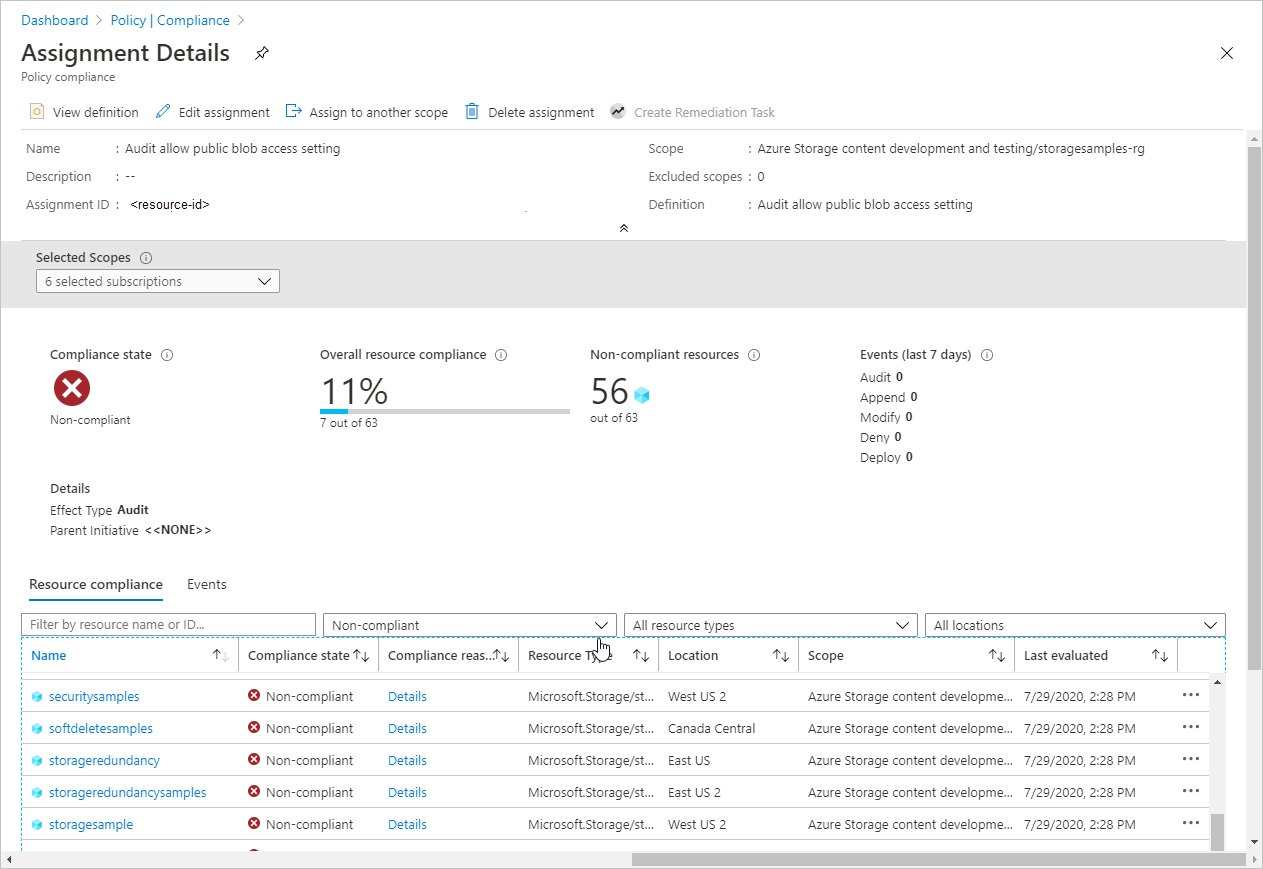Open Details link for softdeletesamples
Screen dimensions: 1263x869
pos(407,728)
